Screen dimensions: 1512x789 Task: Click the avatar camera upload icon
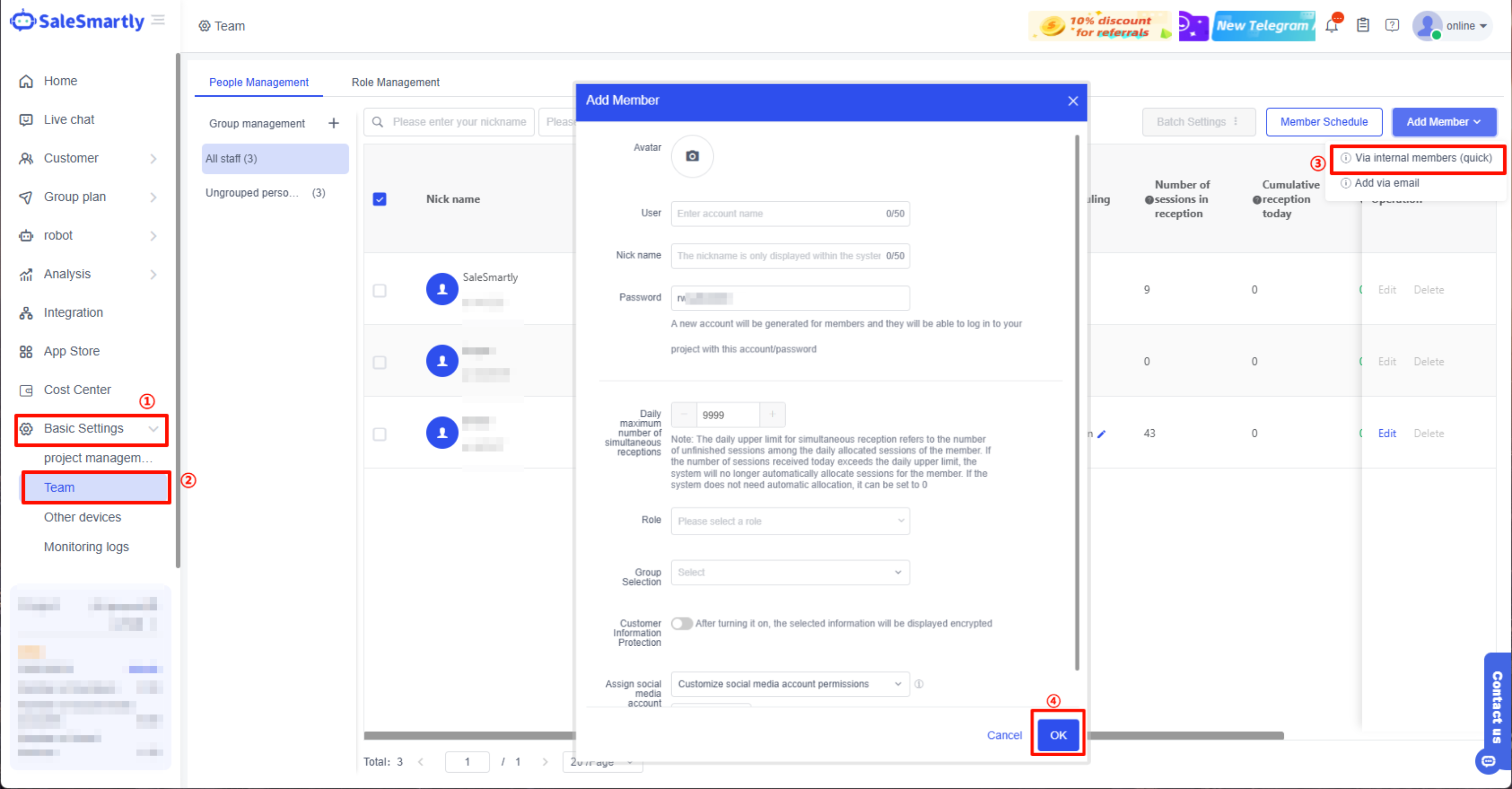(692, 156)
